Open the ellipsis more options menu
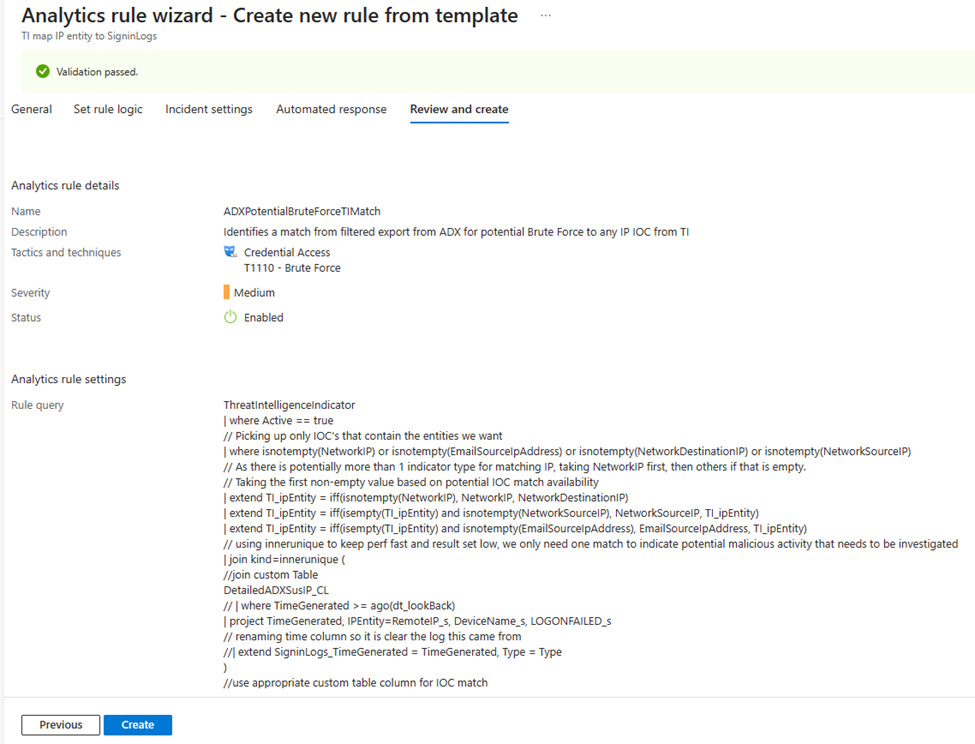 [x=545, y=16]
